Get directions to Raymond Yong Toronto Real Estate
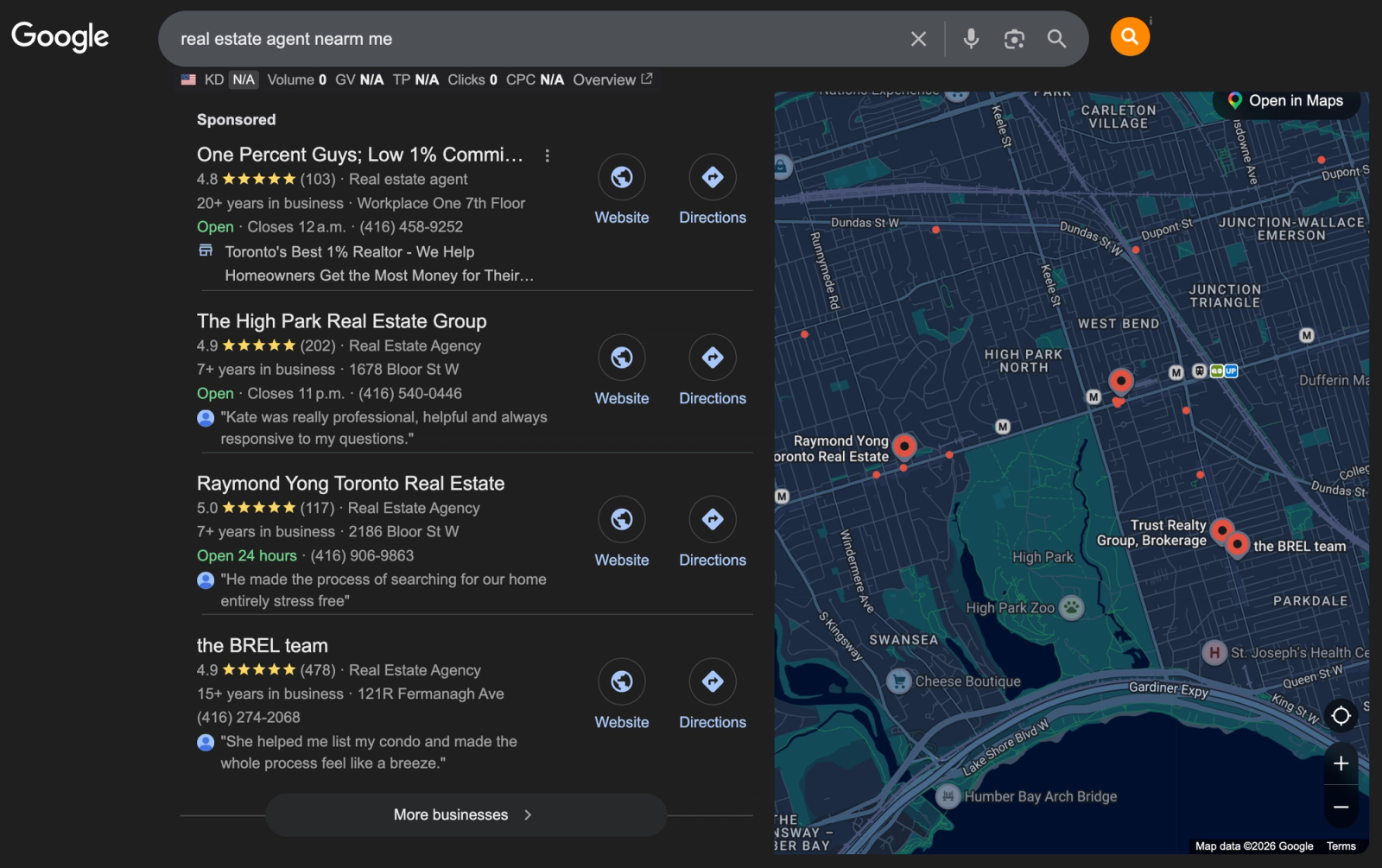 [x=713, y=519]
